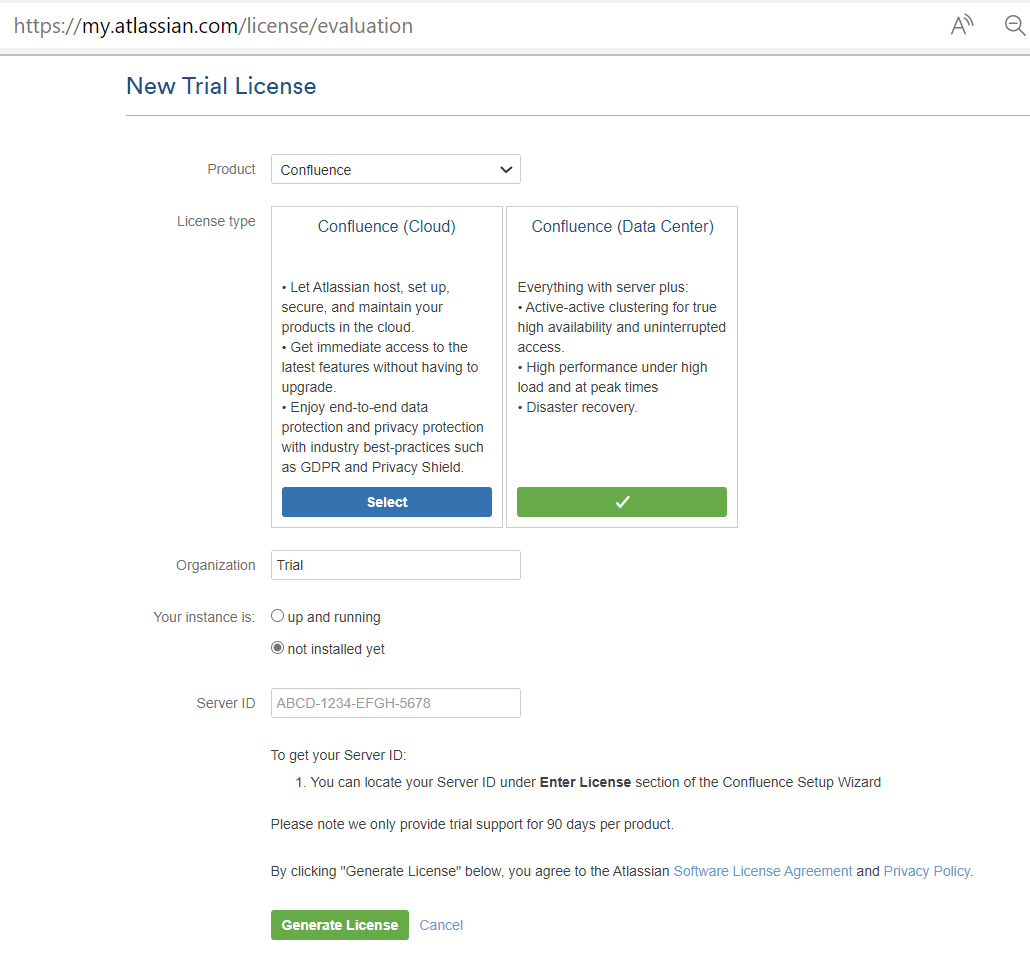Open the Privacy Policy link
This screenshot has width=1030, height=964.
coord(926,871)
